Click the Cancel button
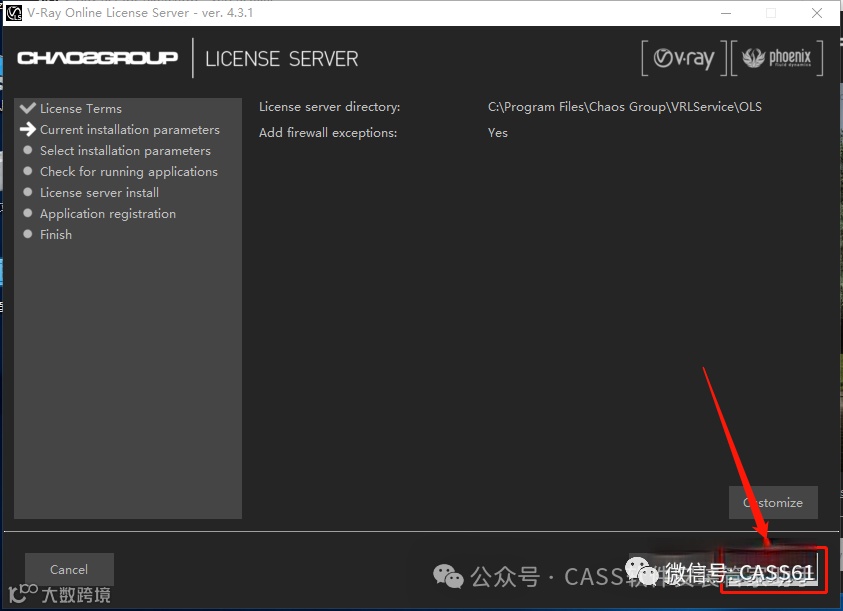 [x=69, y=569]
